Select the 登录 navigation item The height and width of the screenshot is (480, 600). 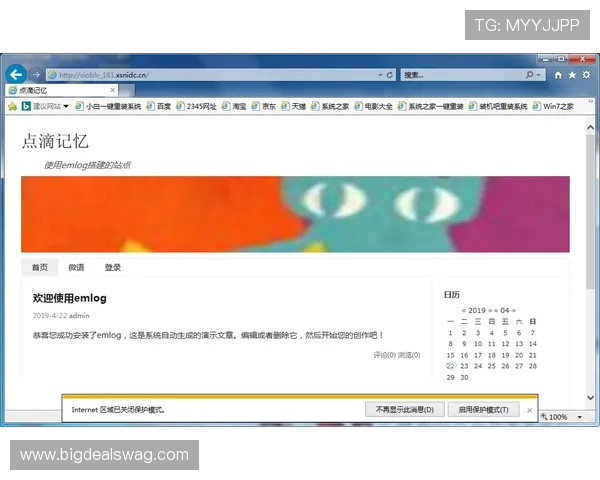pos(112,267)
